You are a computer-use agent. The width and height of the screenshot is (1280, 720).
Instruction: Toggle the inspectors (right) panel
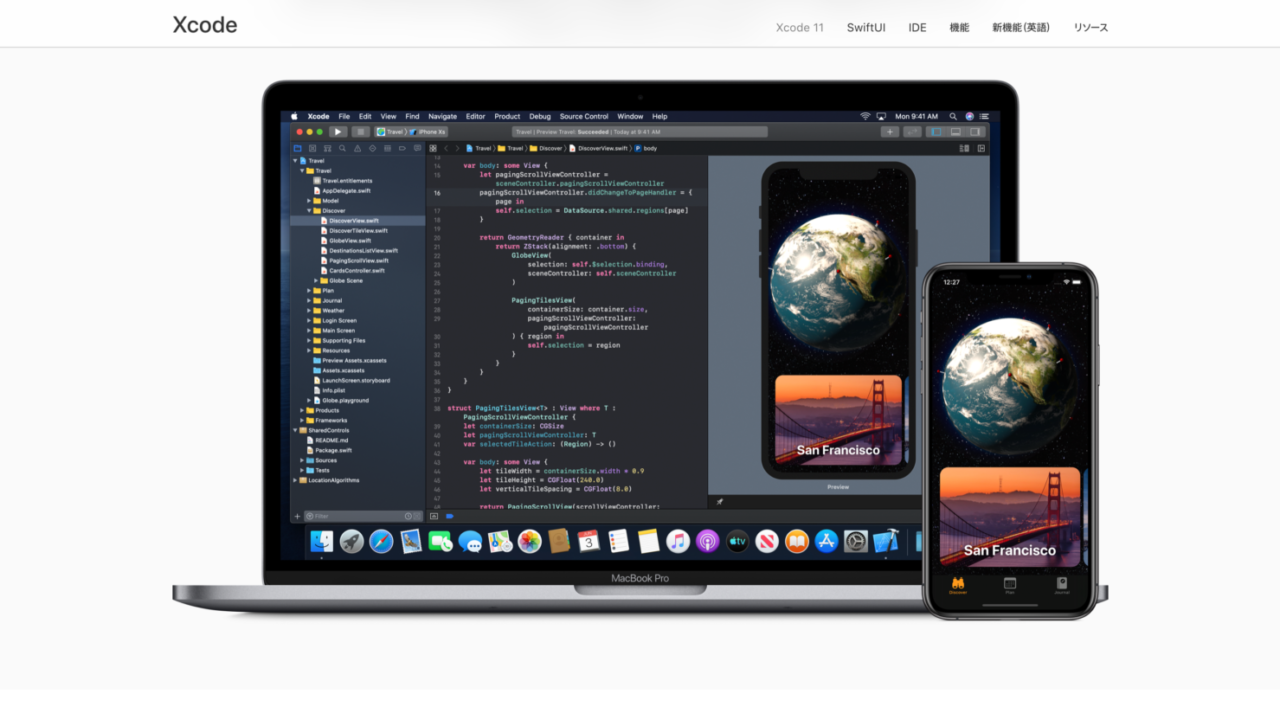click(x=976, y=131)
